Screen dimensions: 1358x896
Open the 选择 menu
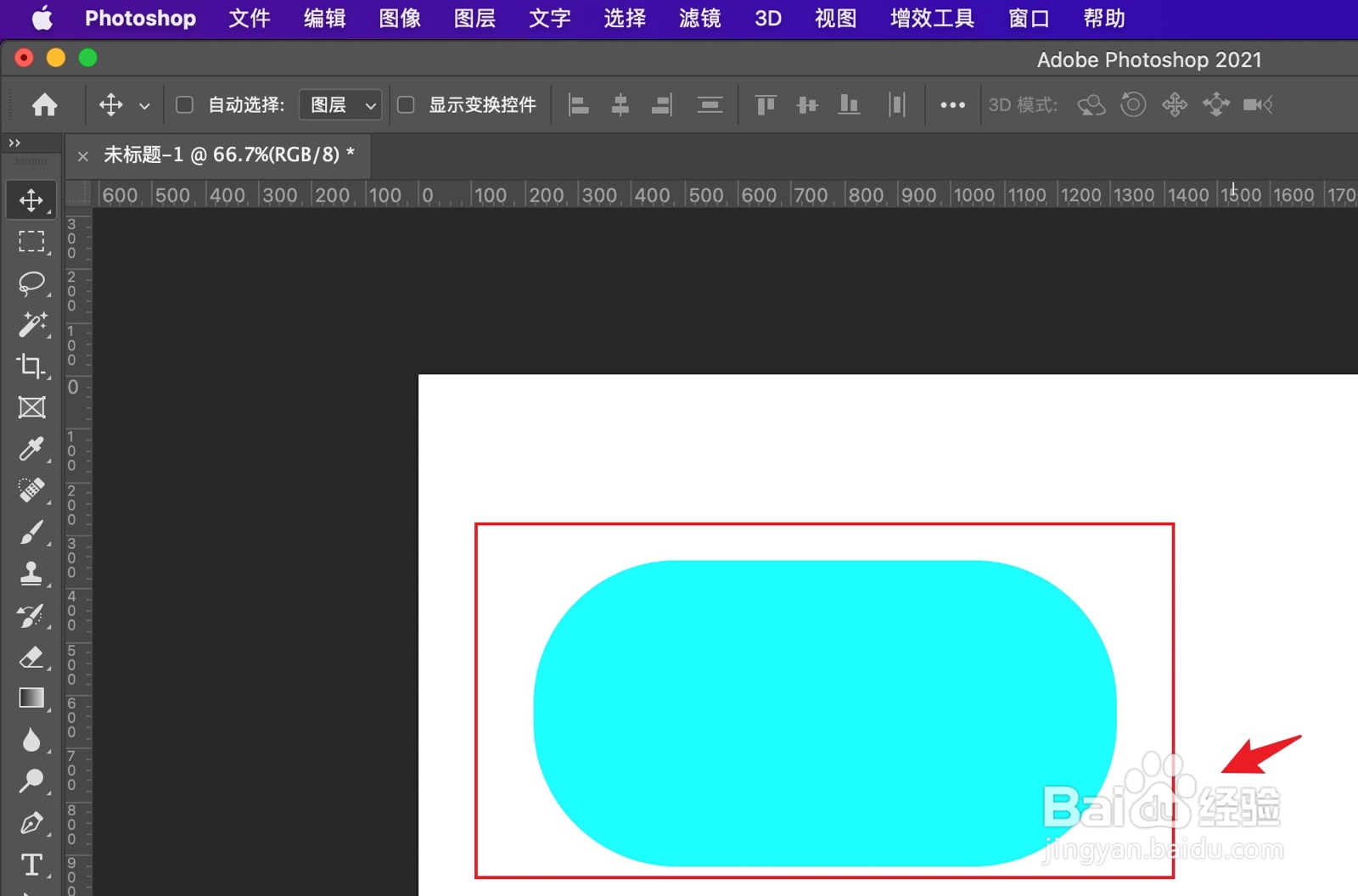pyautogui.click(x=625, y=18)
